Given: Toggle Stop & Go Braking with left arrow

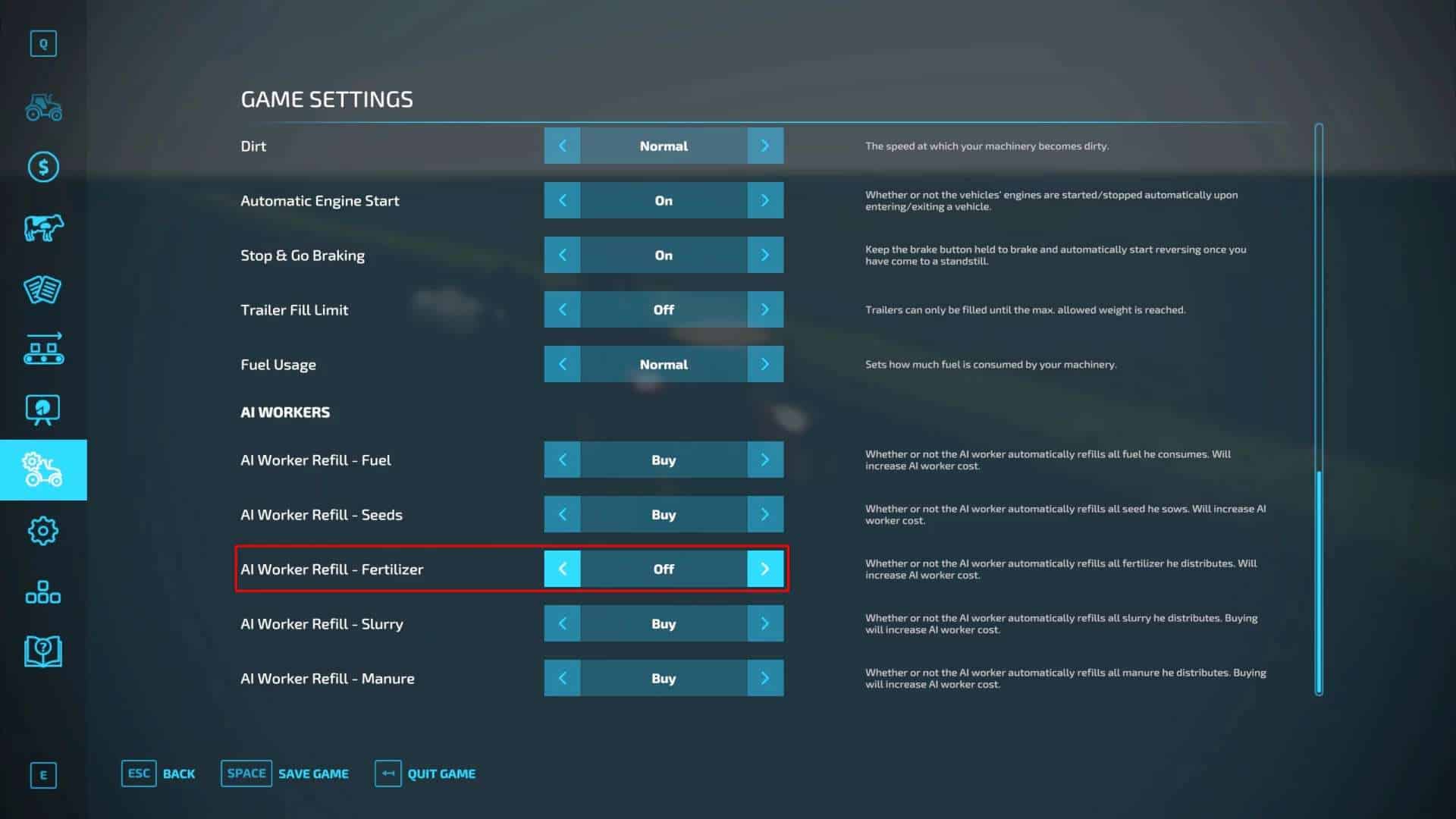Looking at the screenshot, I should pos(562,255).
